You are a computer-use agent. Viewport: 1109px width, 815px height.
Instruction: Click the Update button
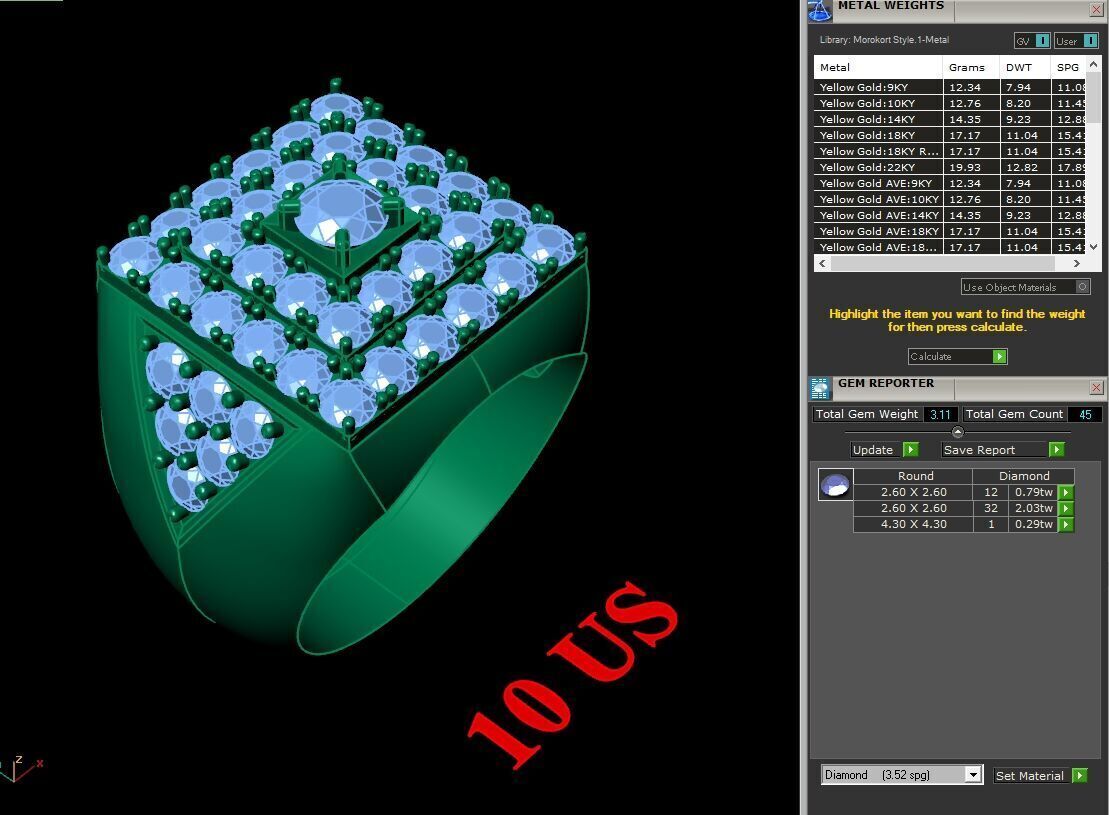click(x=884, y=449)
